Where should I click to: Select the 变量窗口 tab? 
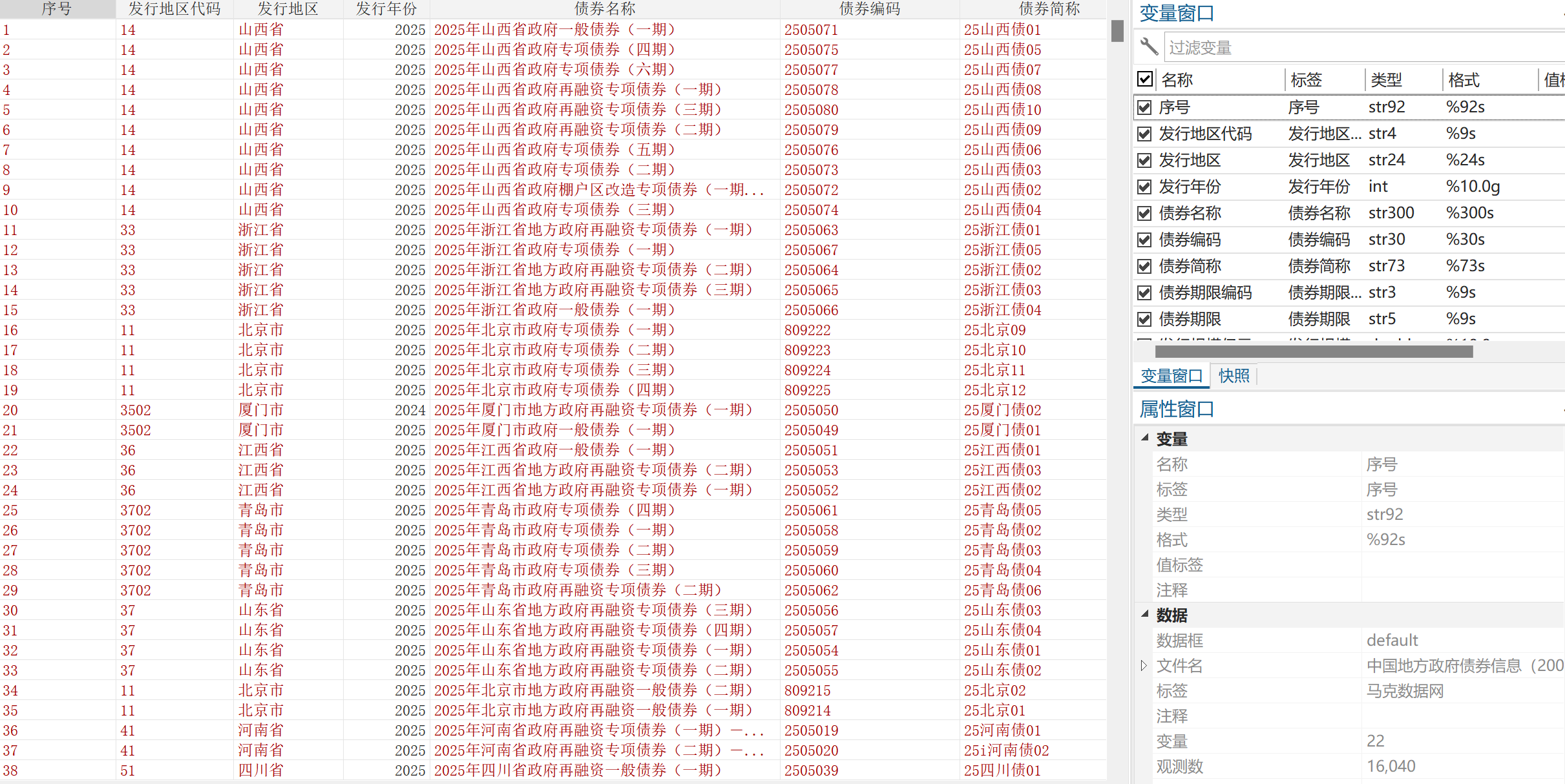[1171, 376]
